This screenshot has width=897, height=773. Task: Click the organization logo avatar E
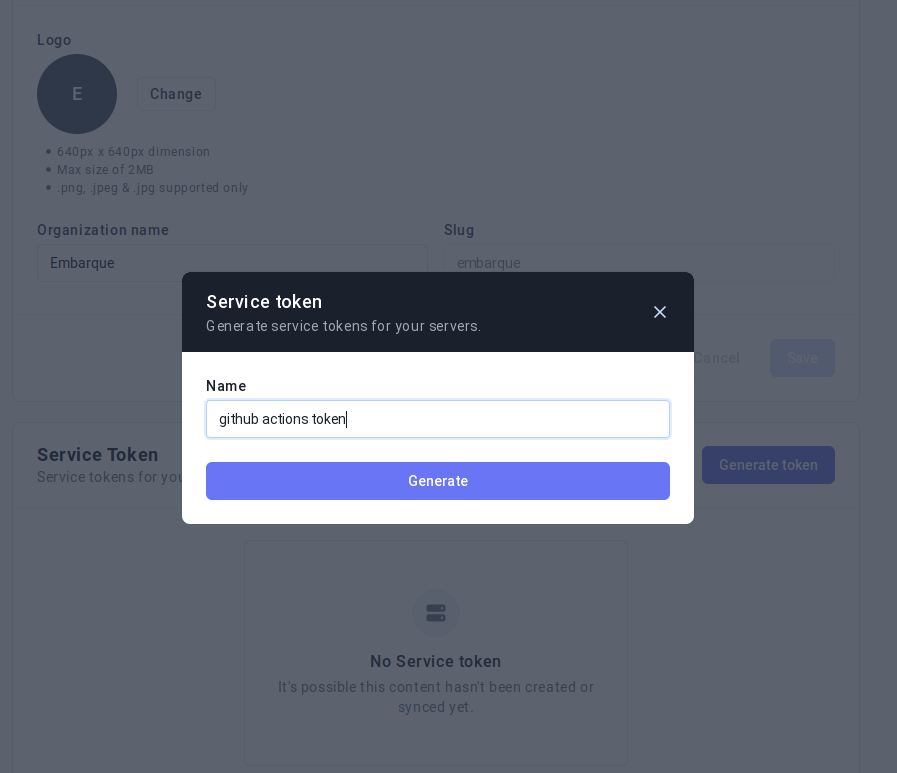77,94
